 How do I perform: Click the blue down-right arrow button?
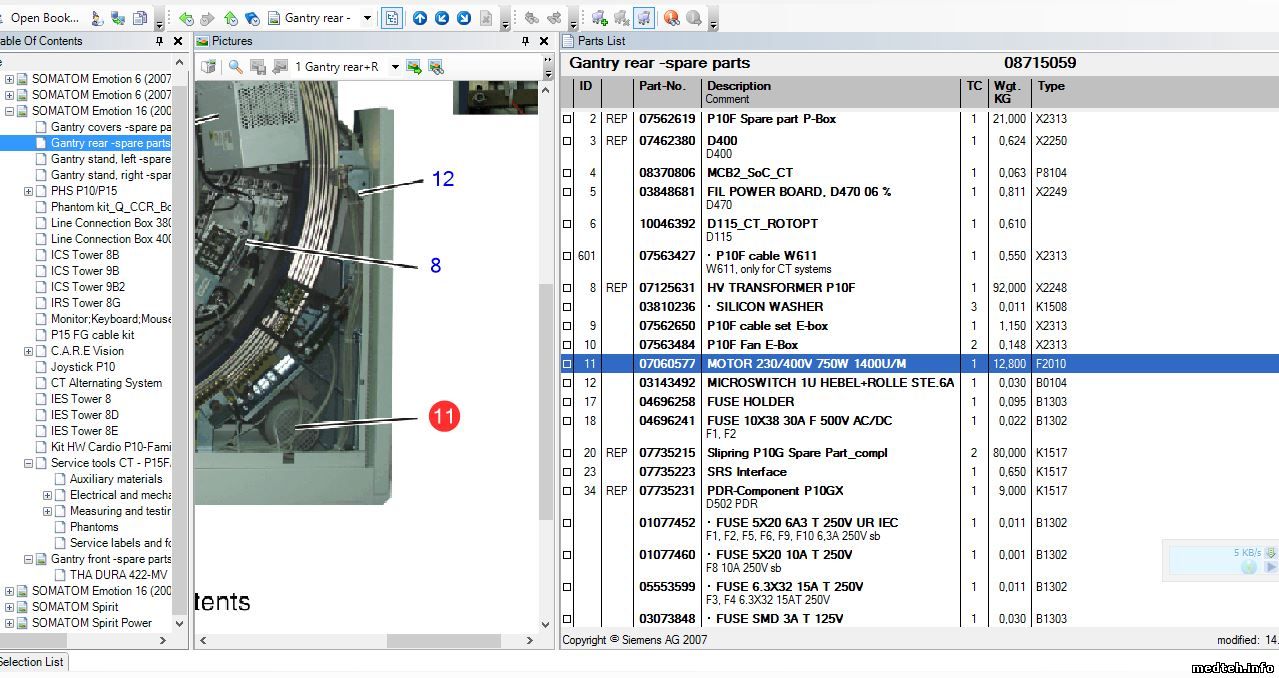[464, 18]
